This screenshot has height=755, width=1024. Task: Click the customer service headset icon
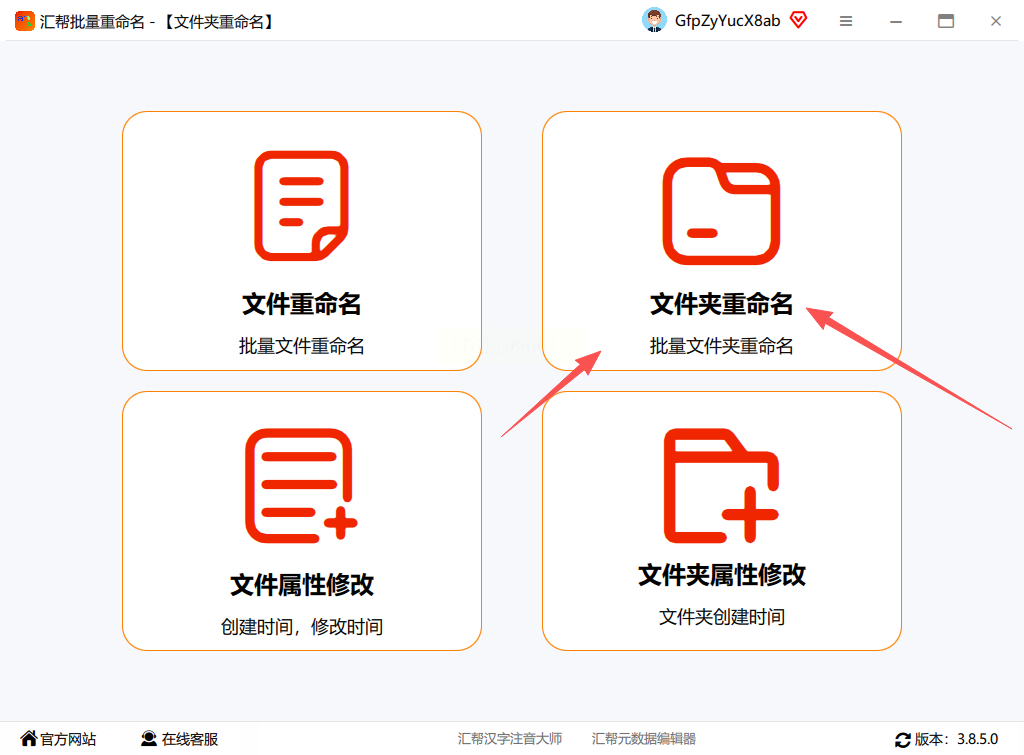149,739
